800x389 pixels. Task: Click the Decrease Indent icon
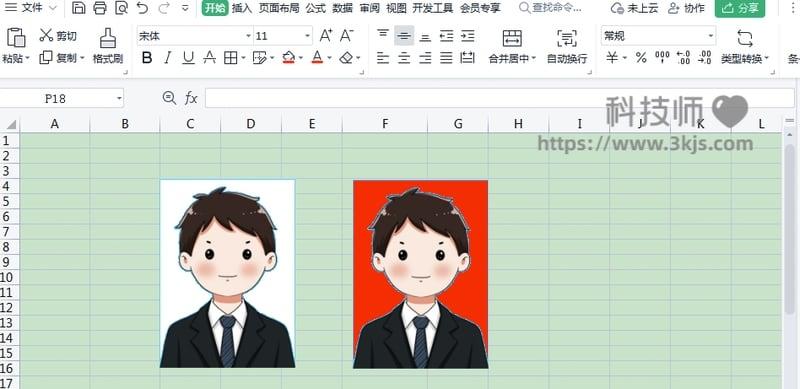click(x=446, y=36)
